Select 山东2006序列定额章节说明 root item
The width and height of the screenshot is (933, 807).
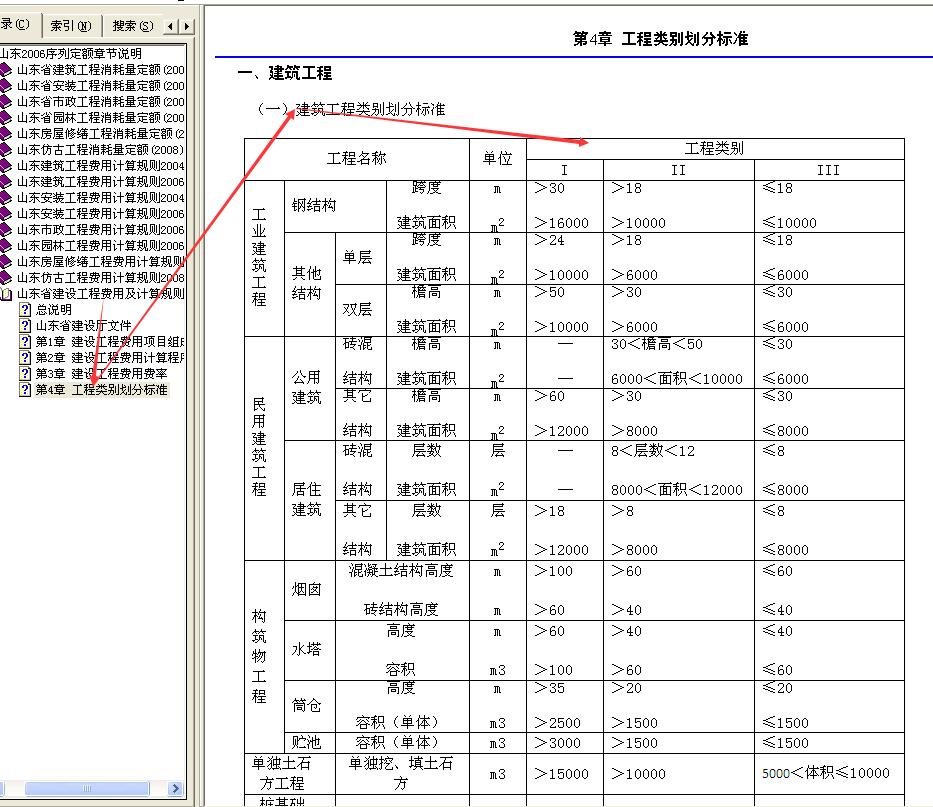(71, 54)
